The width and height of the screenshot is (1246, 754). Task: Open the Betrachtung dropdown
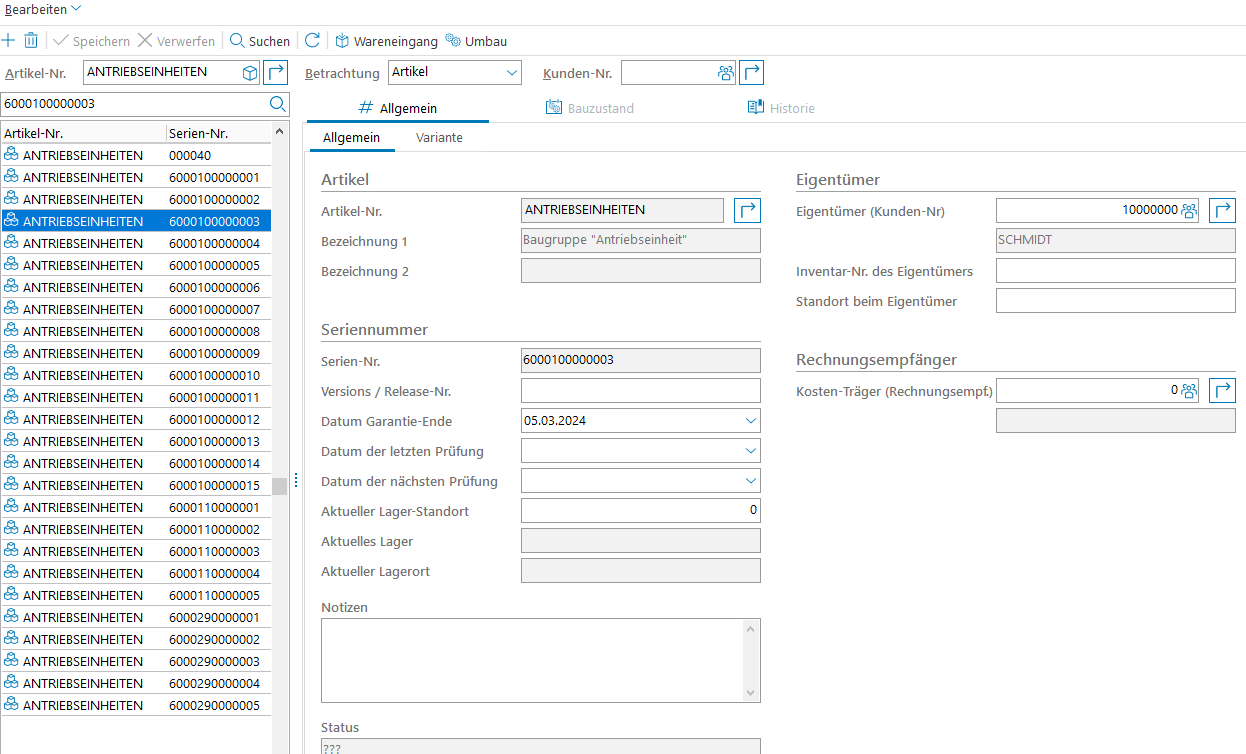pos(512,73)
